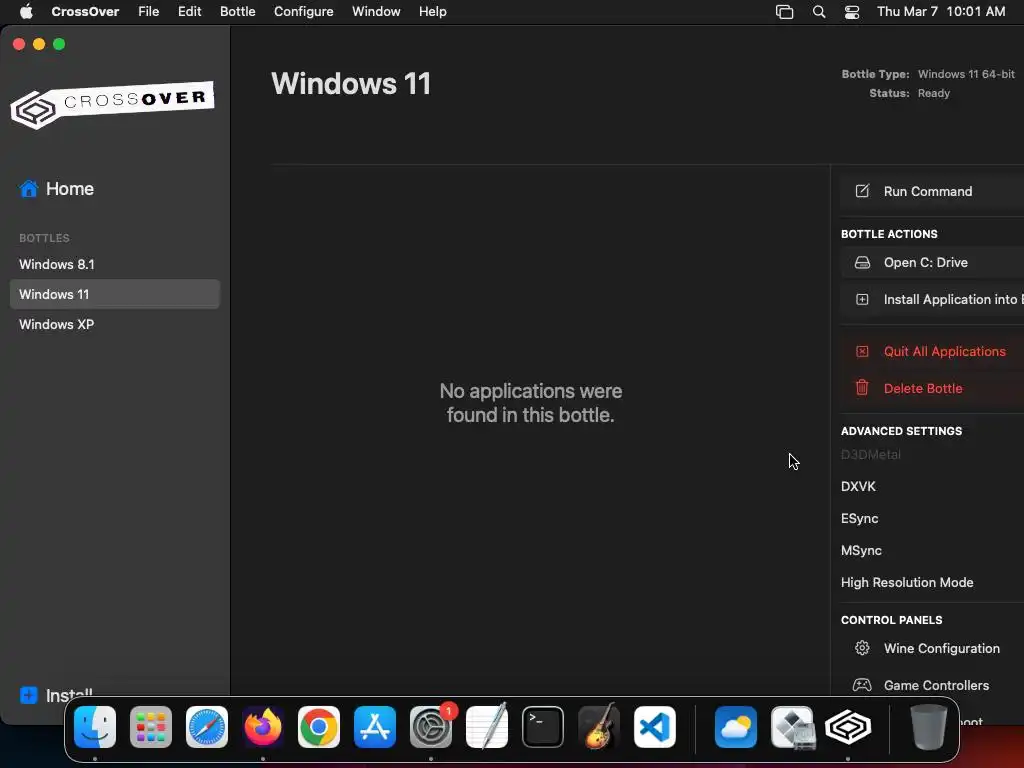Open the File menu
The image size is (1024, 768).
[148, 11]
